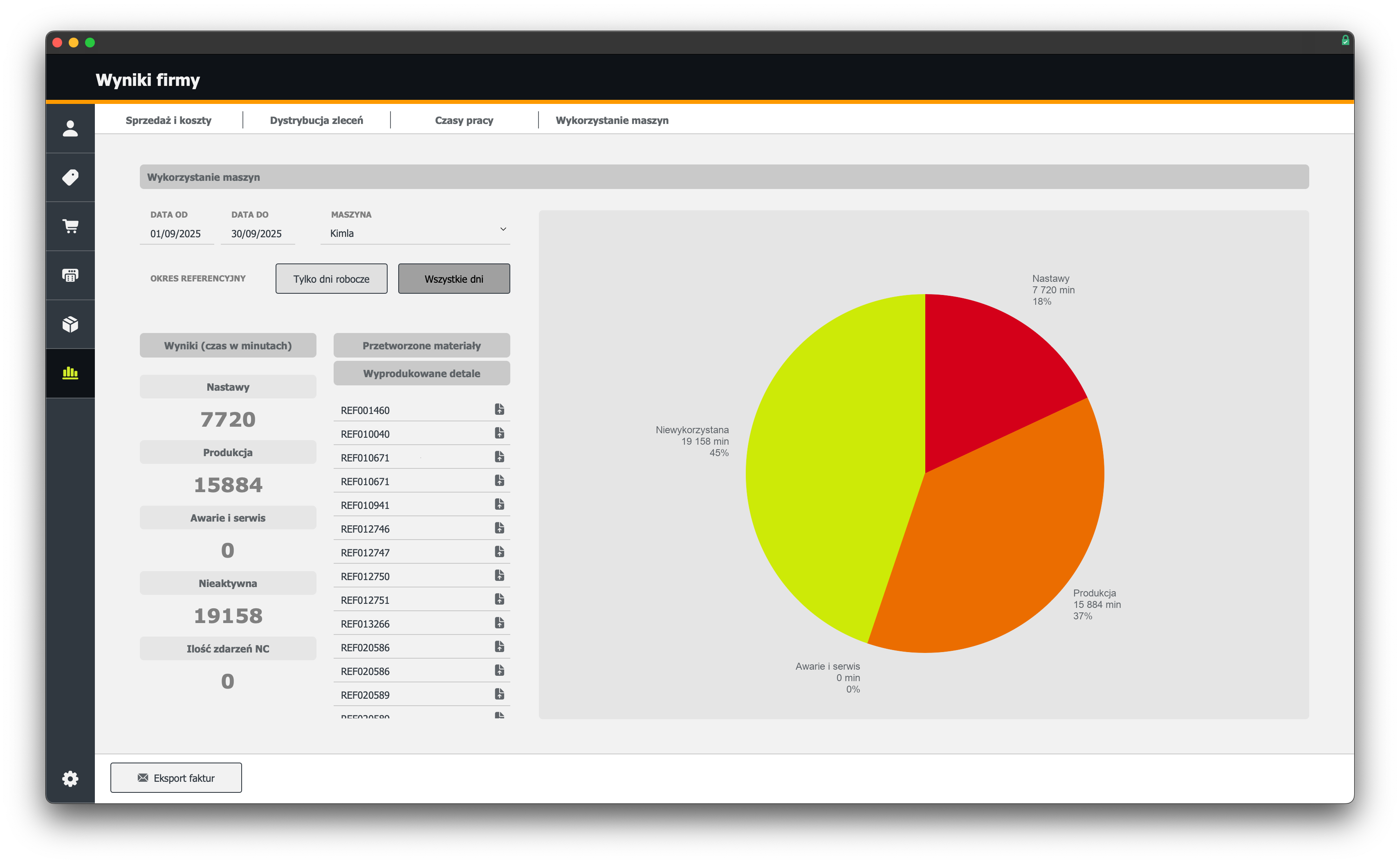Click document icon next to REF012746
The height and width of the screenshot is (864, 1400).
pyautogui.click(x=499, y=528)
